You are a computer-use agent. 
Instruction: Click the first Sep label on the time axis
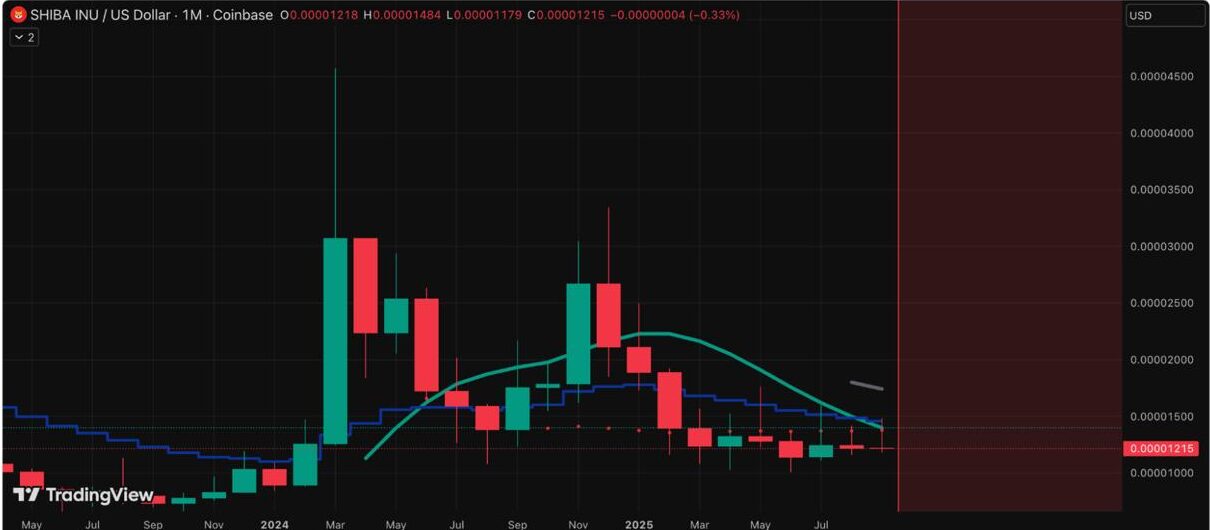[152, 524]
